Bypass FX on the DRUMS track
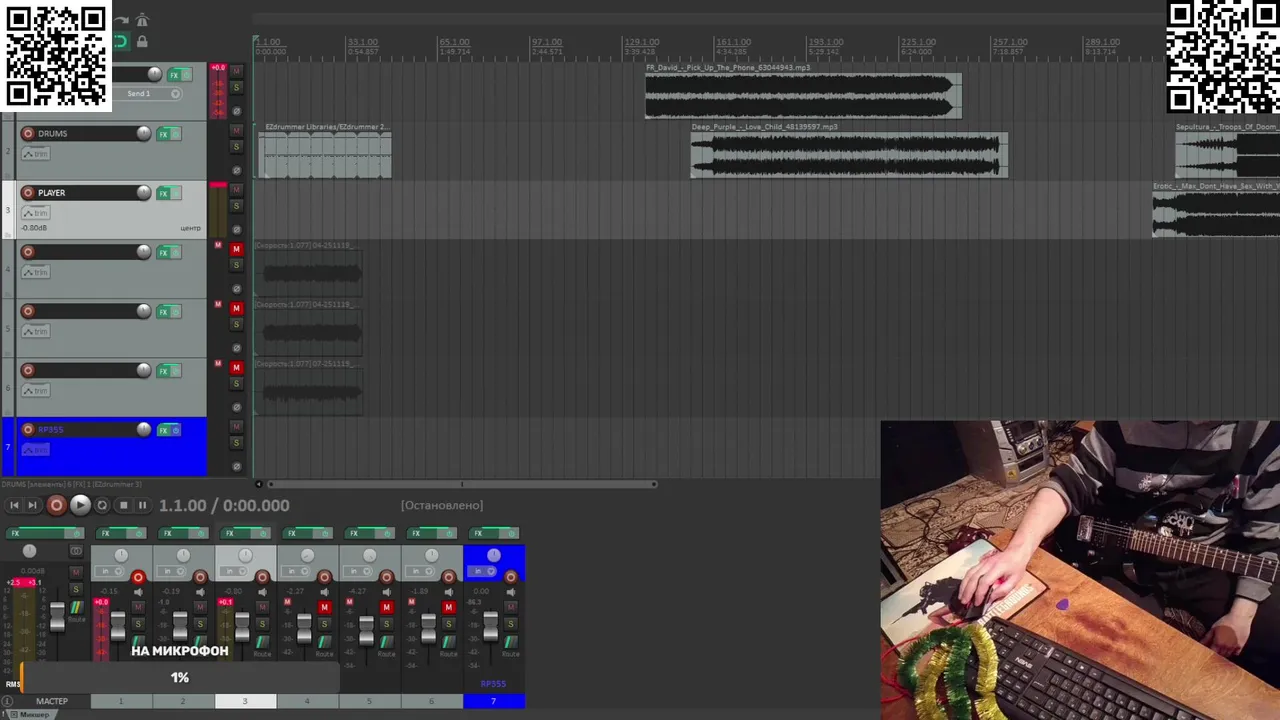The image size is (1280, 720). pyautogui.click(x=176, y=134)
